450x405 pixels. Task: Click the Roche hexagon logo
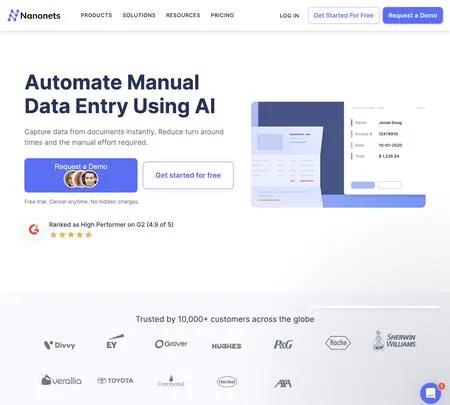338,343
